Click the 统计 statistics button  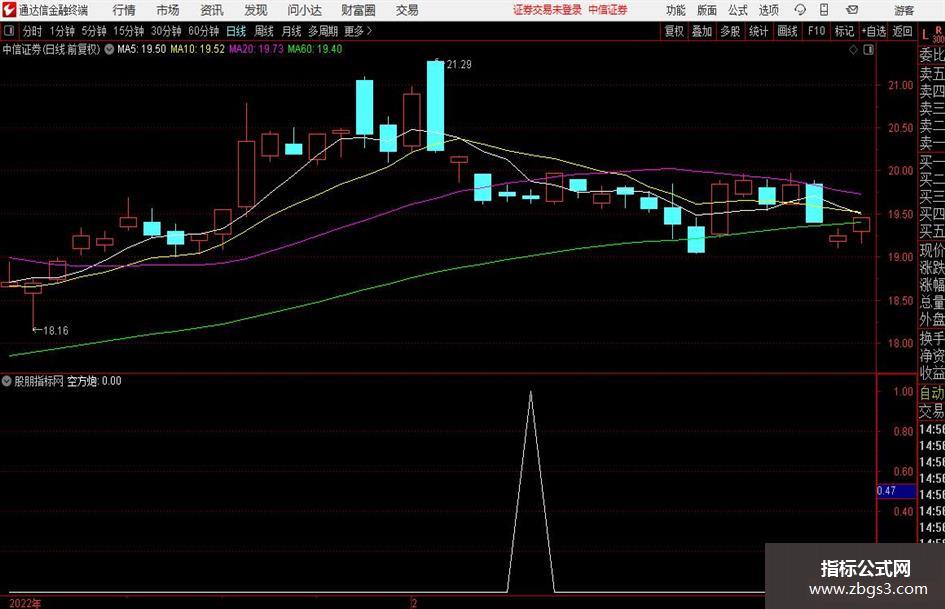point(759,31)
